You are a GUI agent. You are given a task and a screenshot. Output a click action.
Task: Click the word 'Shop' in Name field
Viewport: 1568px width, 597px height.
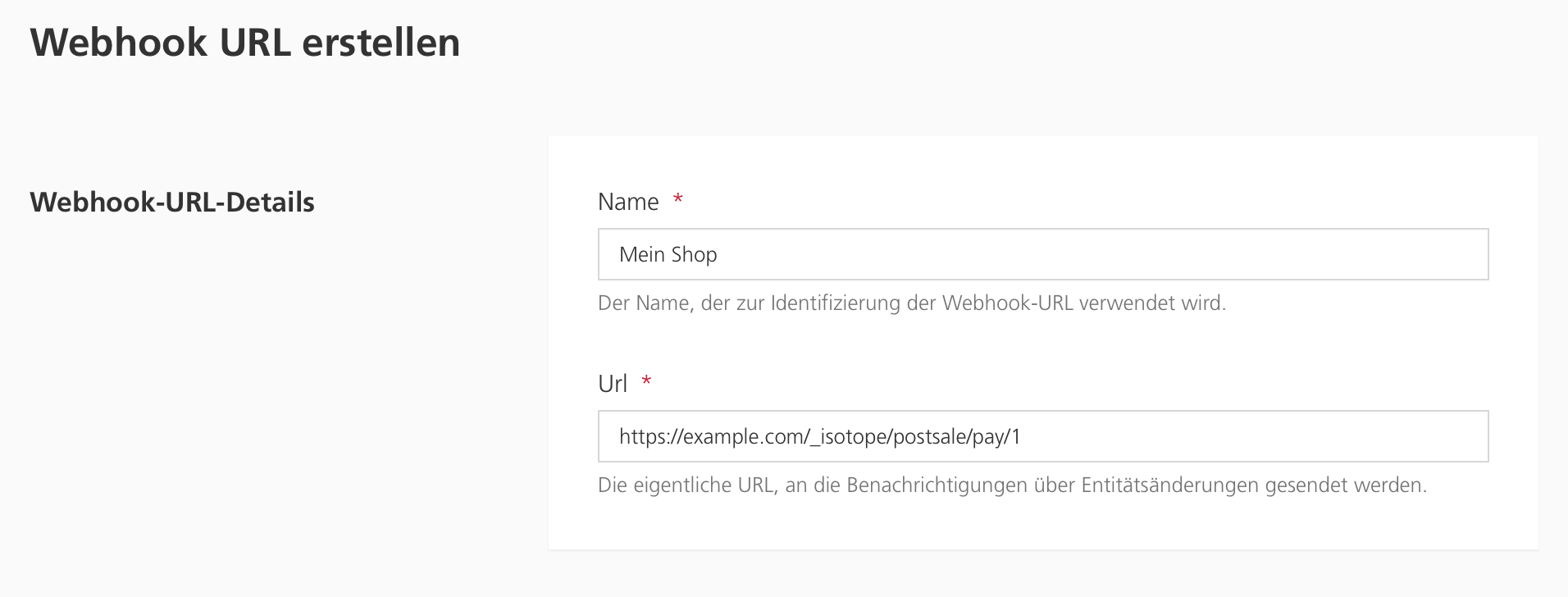[694, 255]
